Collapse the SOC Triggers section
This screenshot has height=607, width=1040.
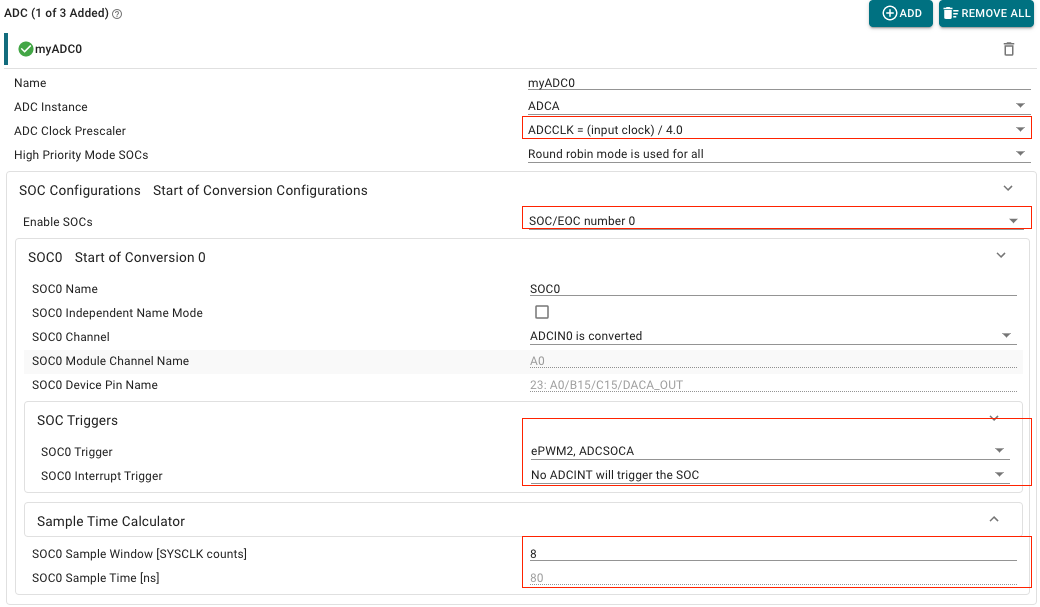(x=994, y=418)
